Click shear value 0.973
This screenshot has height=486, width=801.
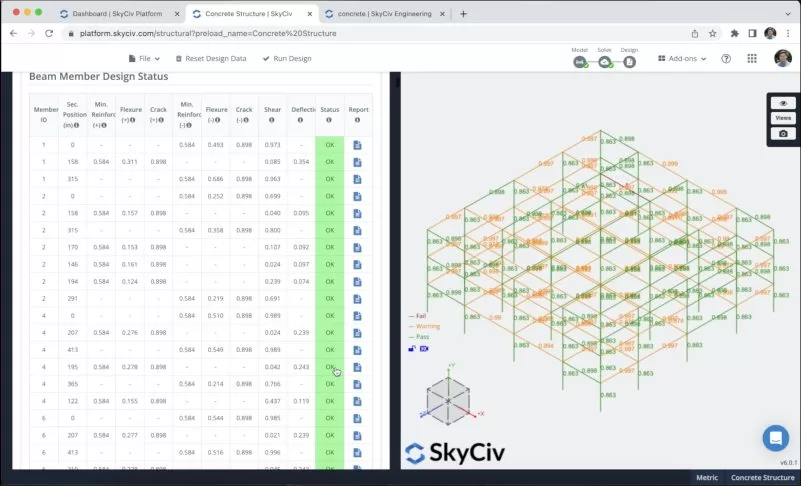[x=272, y=145]
